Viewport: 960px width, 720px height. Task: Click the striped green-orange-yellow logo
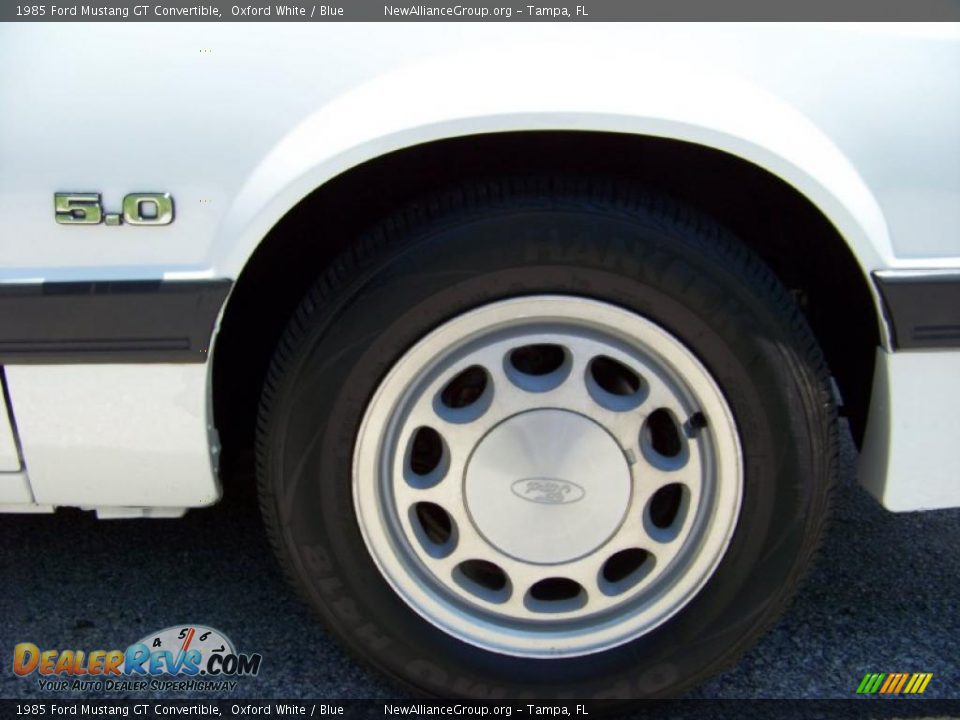(x=894, y=683)
